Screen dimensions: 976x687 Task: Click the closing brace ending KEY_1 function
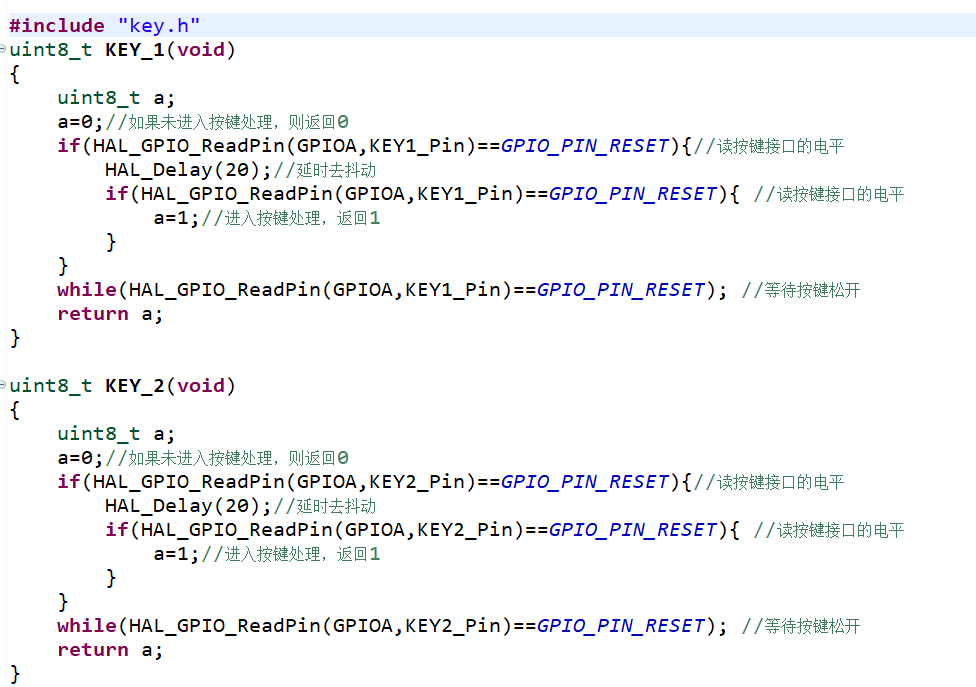click(x=15, y=338)
